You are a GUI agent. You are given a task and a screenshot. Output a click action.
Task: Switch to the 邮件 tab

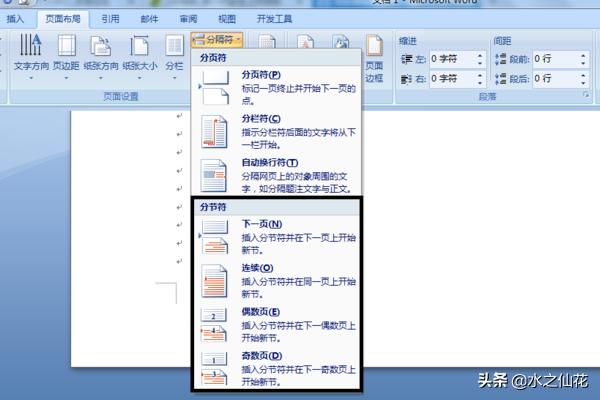coord(149,19)
